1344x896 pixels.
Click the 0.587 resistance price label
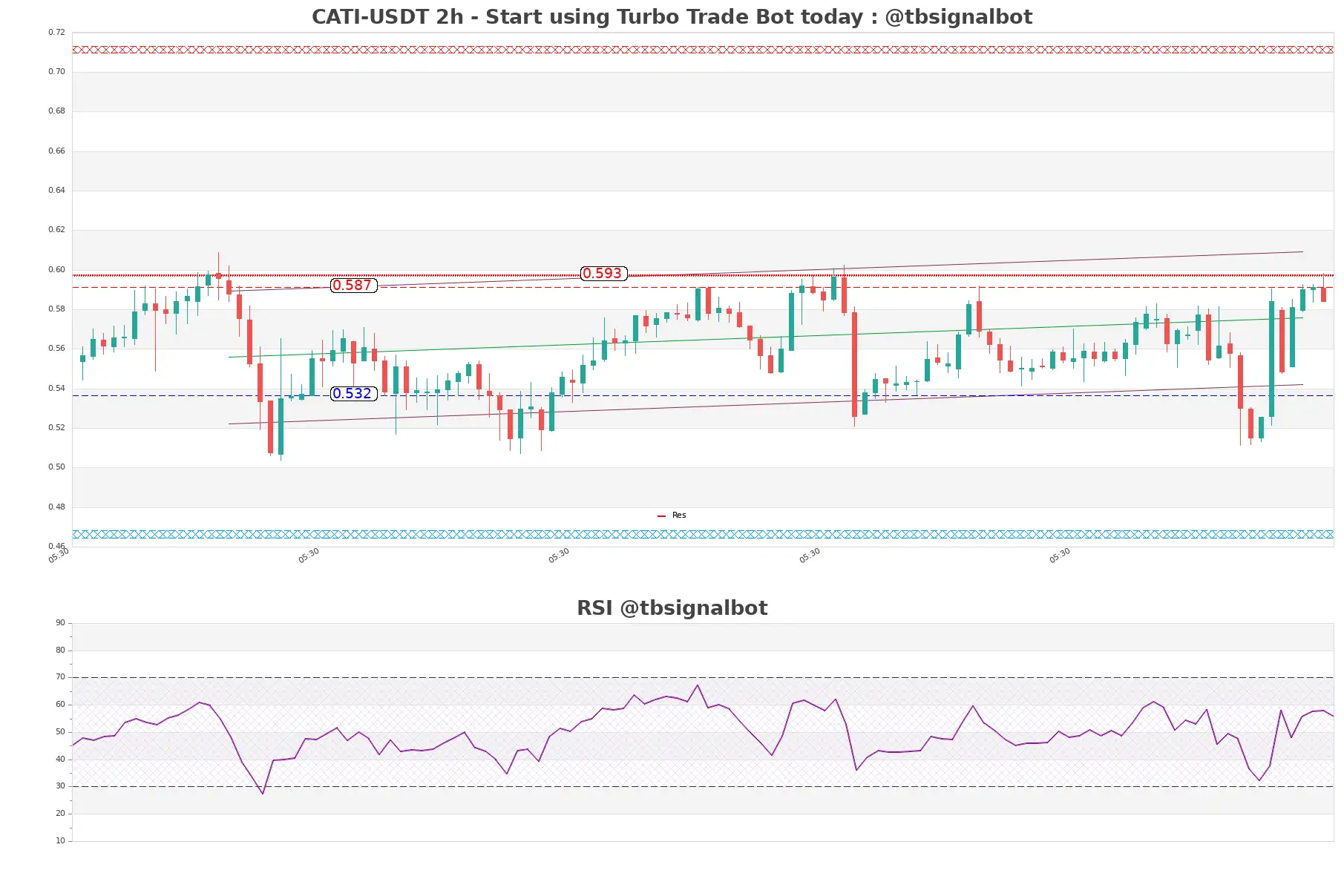tap(353, 286)
